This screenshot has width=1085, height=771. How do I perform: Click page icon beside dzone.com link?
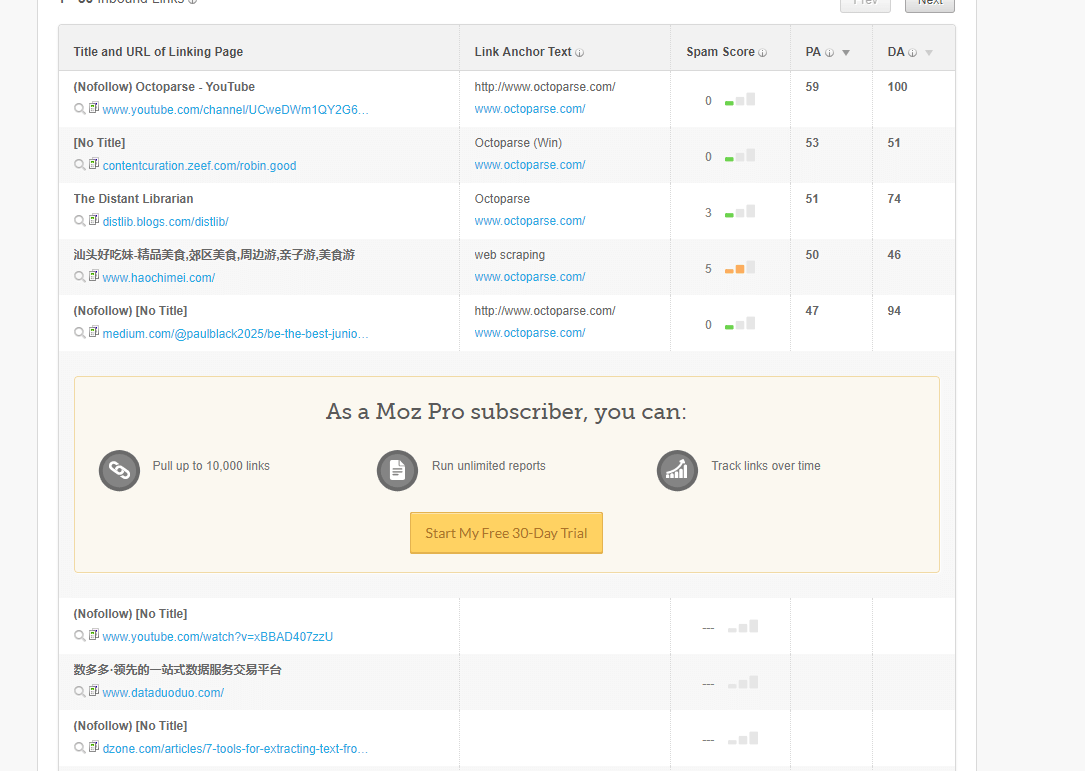(x=93, y=747)
